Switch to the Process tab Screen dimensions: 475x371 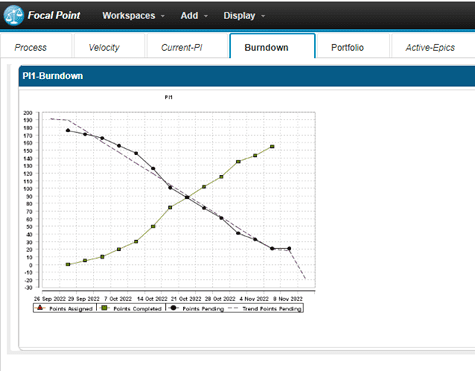click(x=36, y=46)
